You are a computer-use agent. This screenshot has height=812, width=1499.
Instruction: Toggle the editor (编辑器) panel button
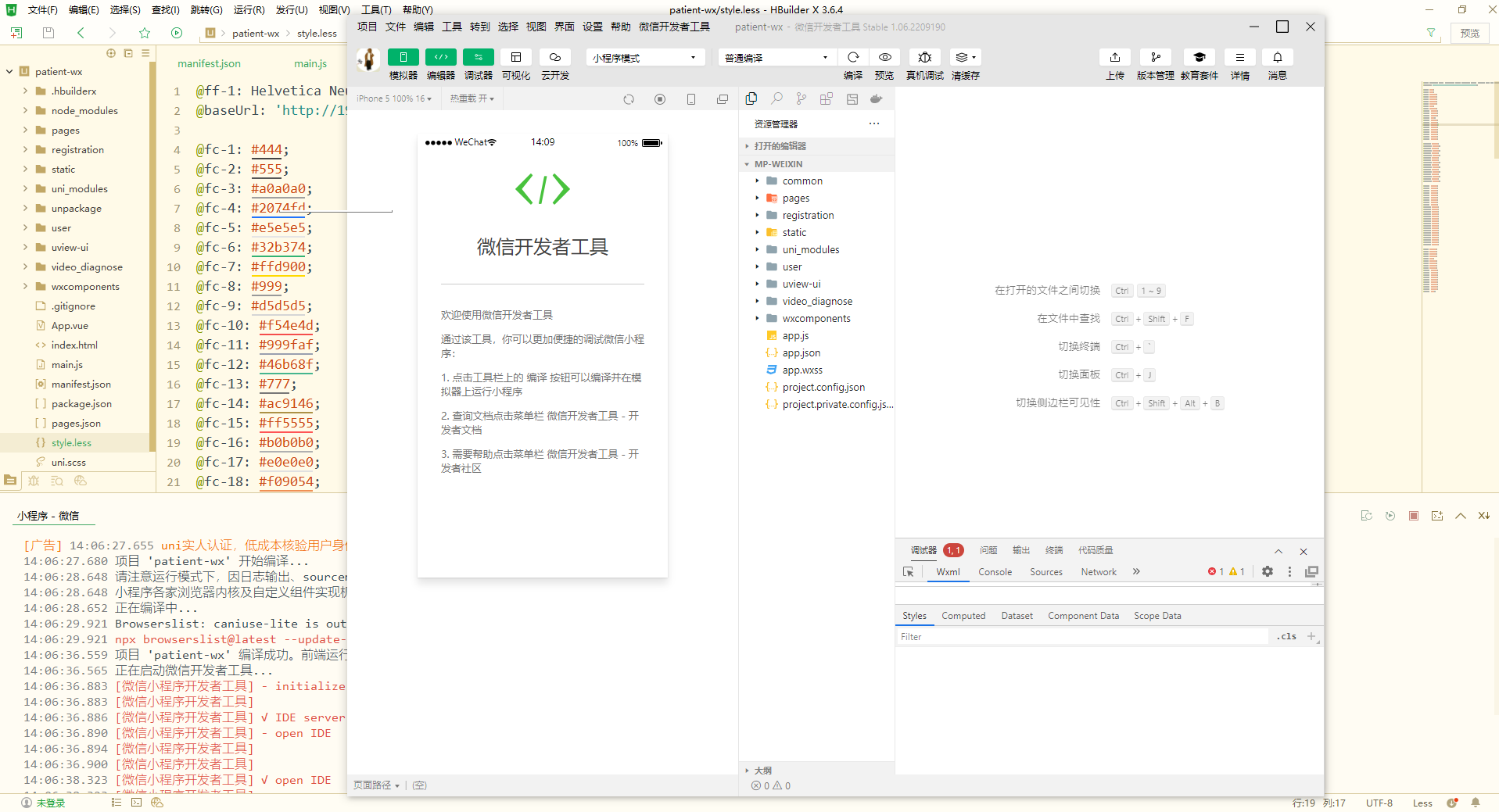coord(440,57)
